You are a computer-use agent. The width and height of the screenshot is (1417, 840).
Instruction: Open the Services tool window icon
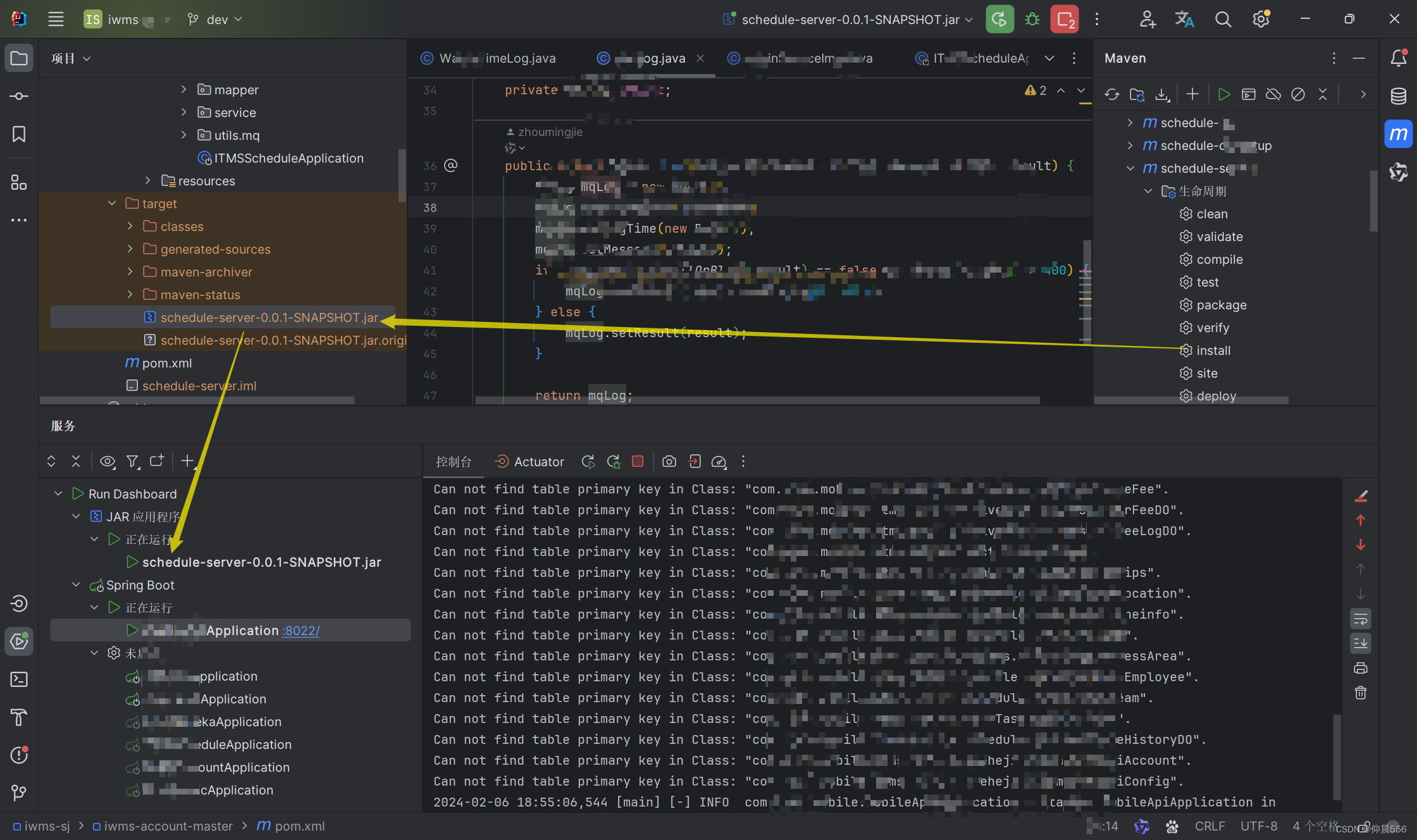19,641
